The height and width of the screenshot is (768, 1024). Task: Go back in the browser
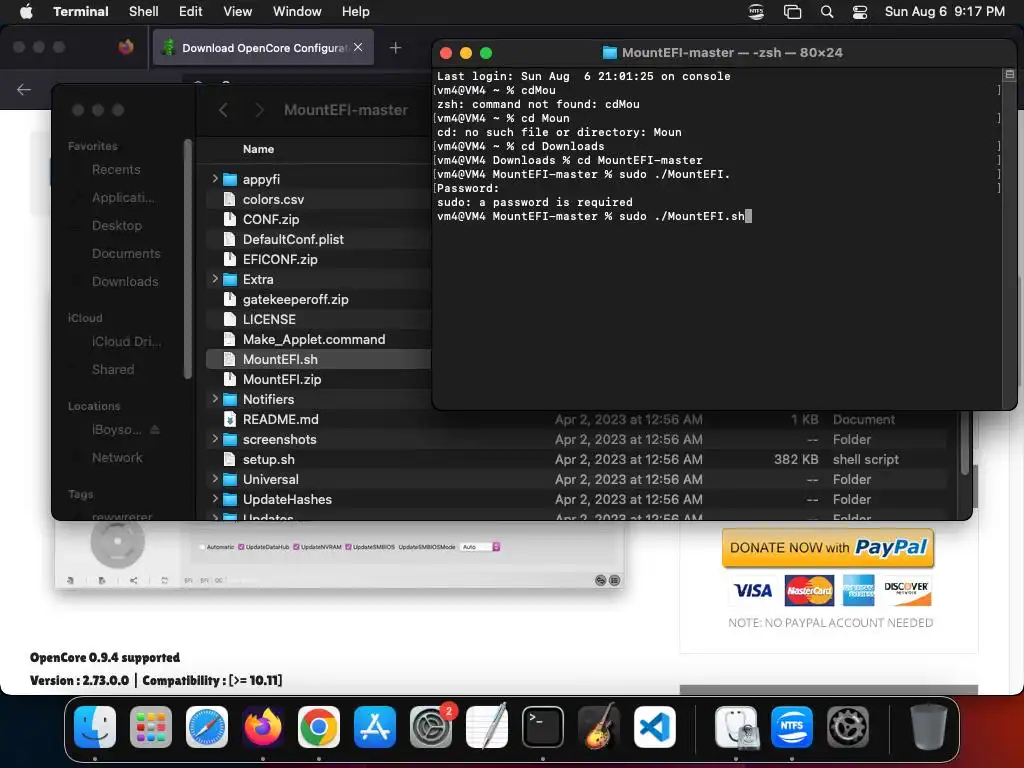click(24, 89)
